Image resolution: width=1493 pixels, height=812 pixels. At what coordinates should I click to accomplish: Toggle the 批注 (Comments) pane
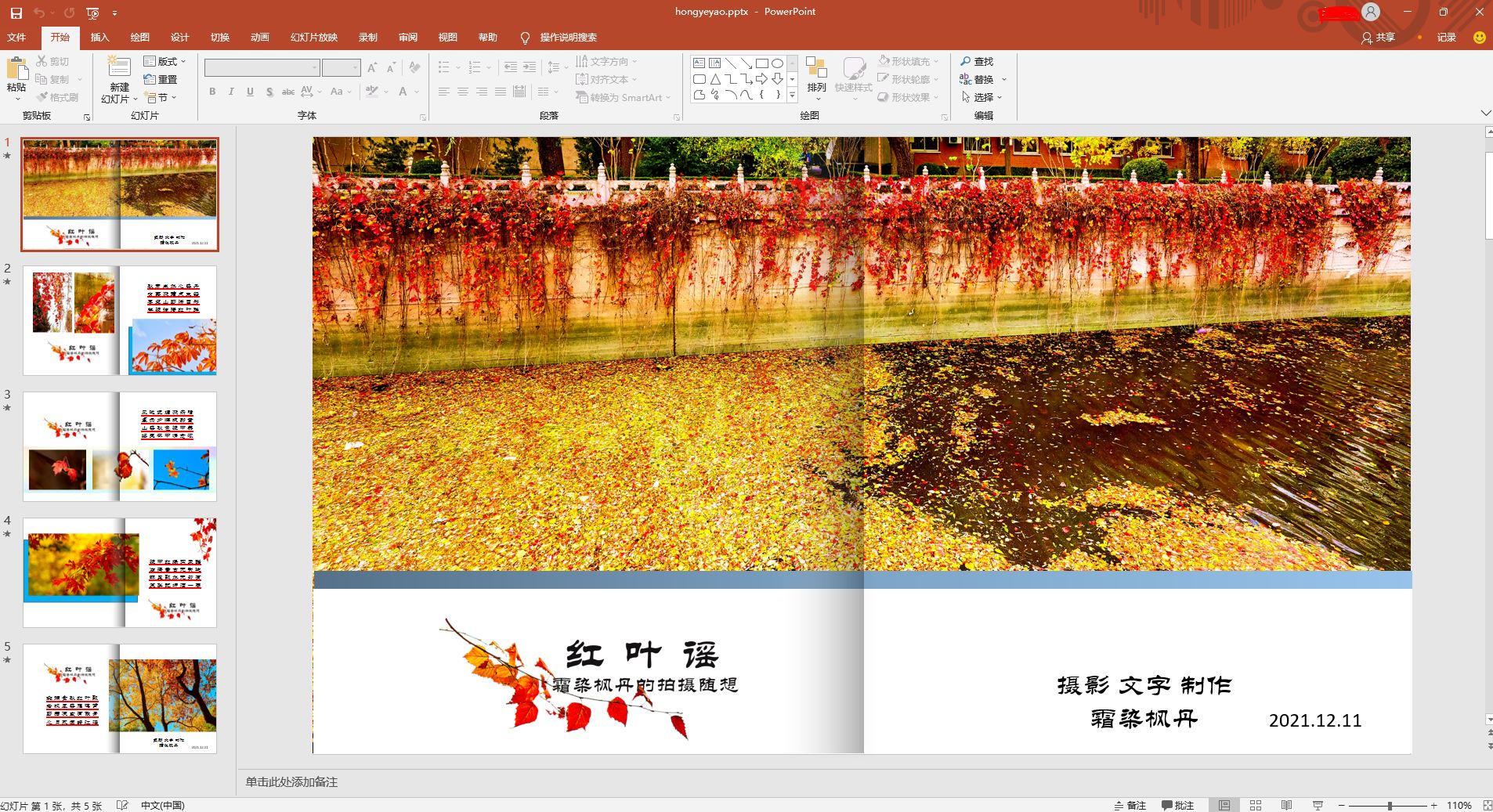(1177, 805)
